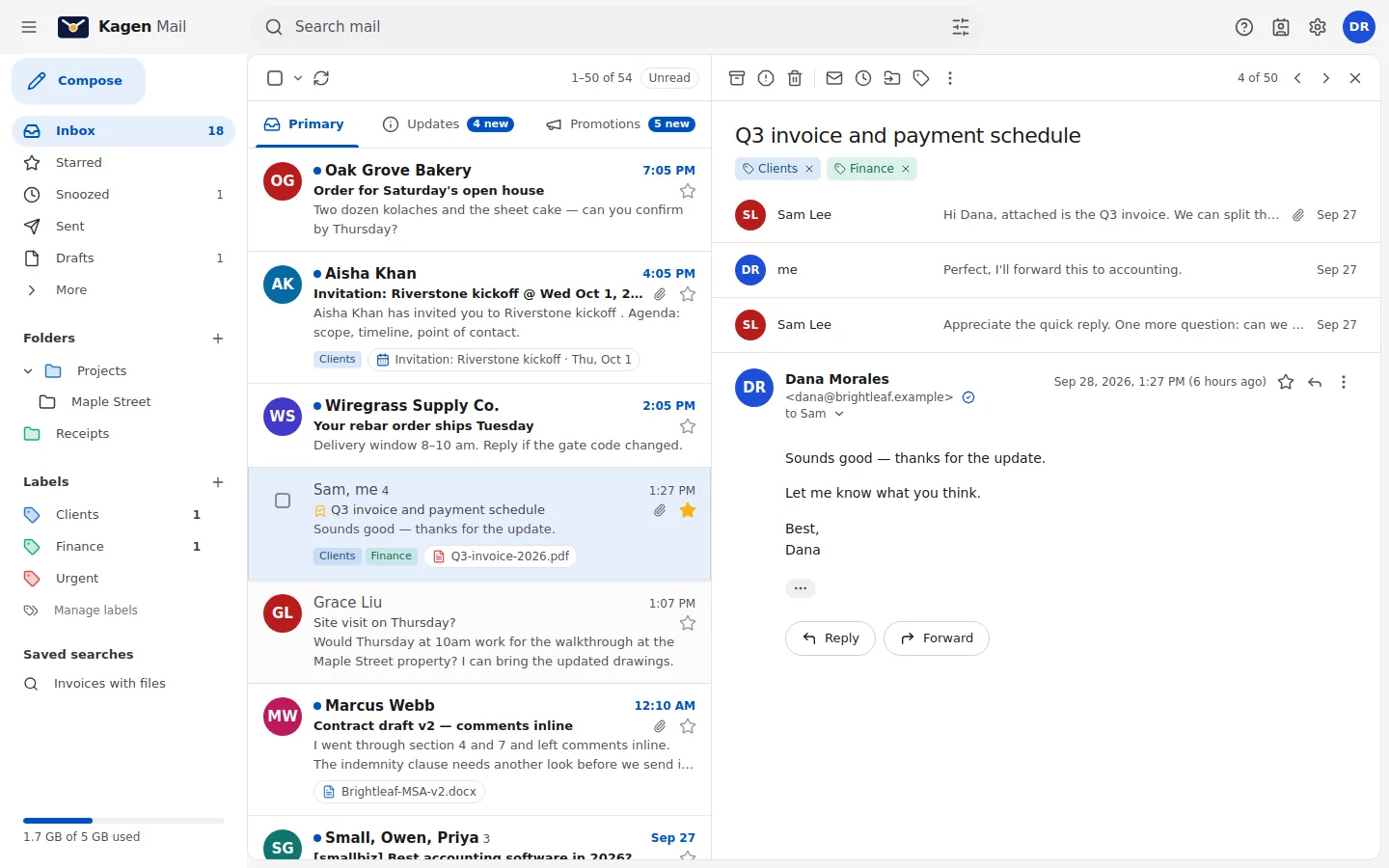This screenshot has width=1389, height=868.
Task: Add a new folder
Action: click(218, 339)
